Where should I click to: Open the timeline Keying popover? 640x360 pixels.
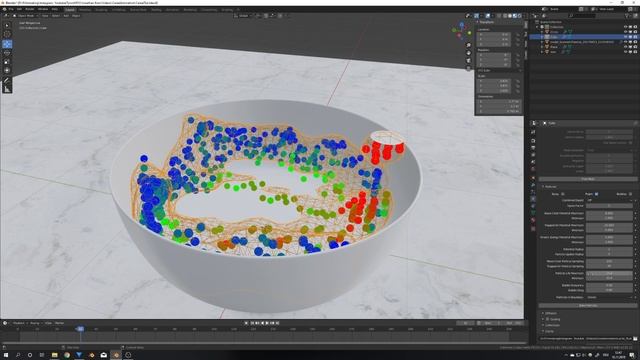[x=35, y=323]
